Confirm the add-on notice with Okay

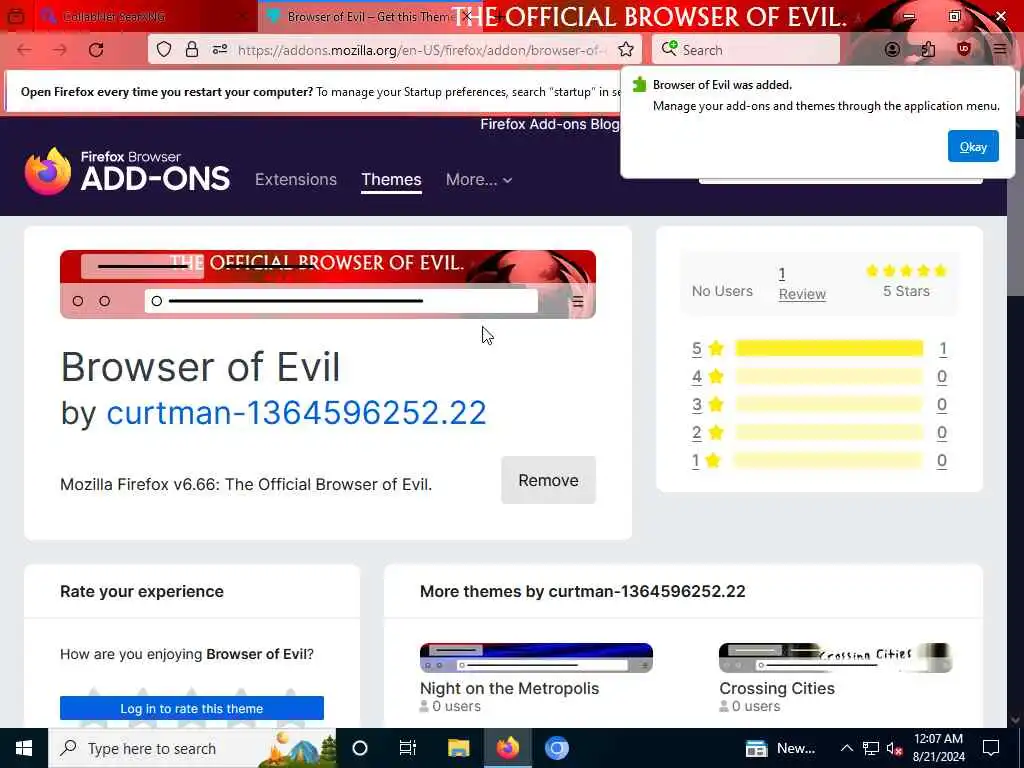tap(972, 146)
